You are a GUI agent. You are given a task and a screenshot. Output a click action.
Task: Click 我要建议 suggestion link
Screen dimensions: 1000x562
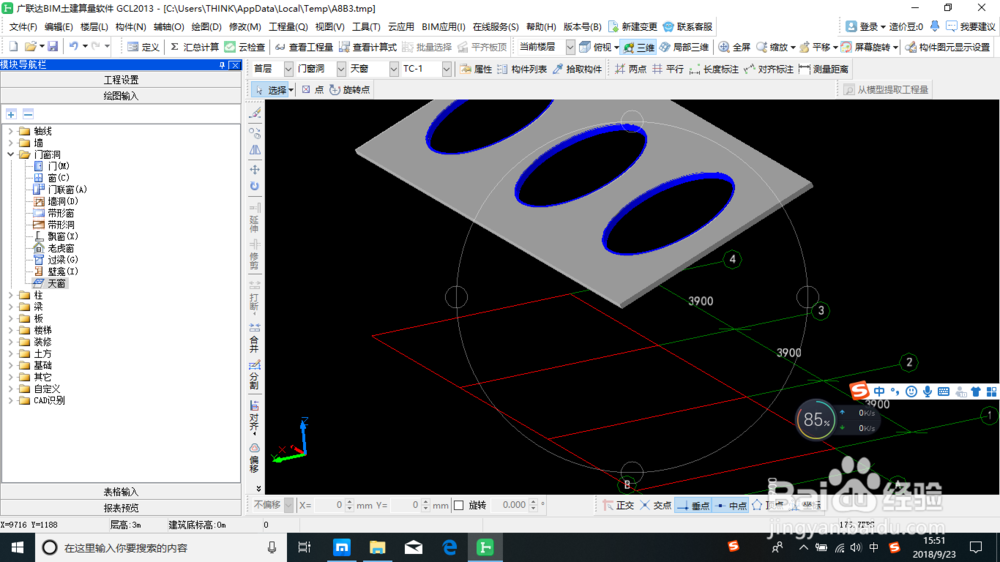click(x=971, y=27)
